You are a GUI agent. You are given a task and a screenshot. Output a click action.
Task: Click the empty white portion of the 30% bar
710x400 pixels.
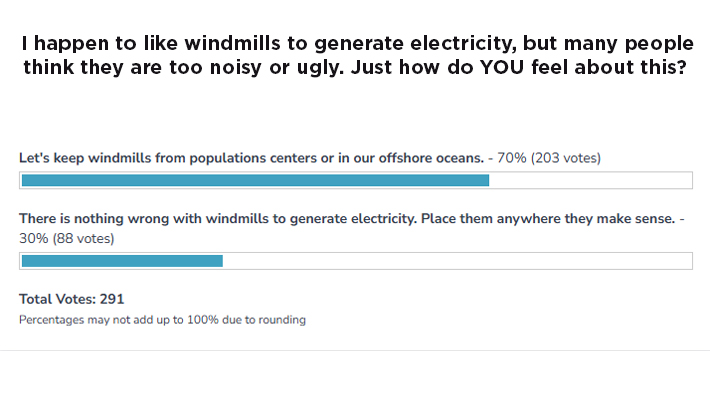457,261
